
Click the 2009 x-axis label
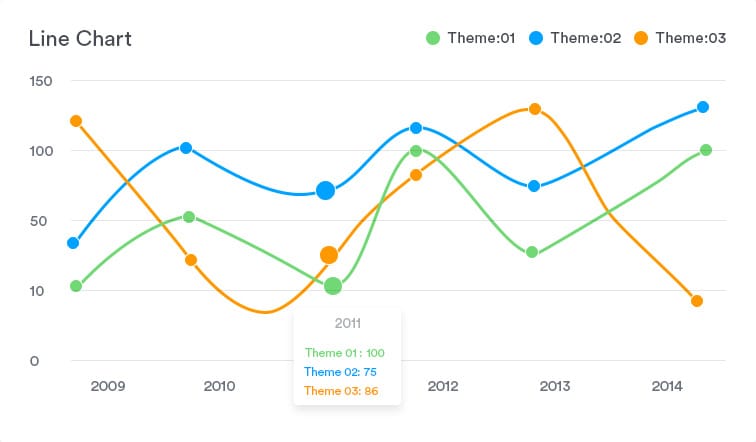(107, 386)
